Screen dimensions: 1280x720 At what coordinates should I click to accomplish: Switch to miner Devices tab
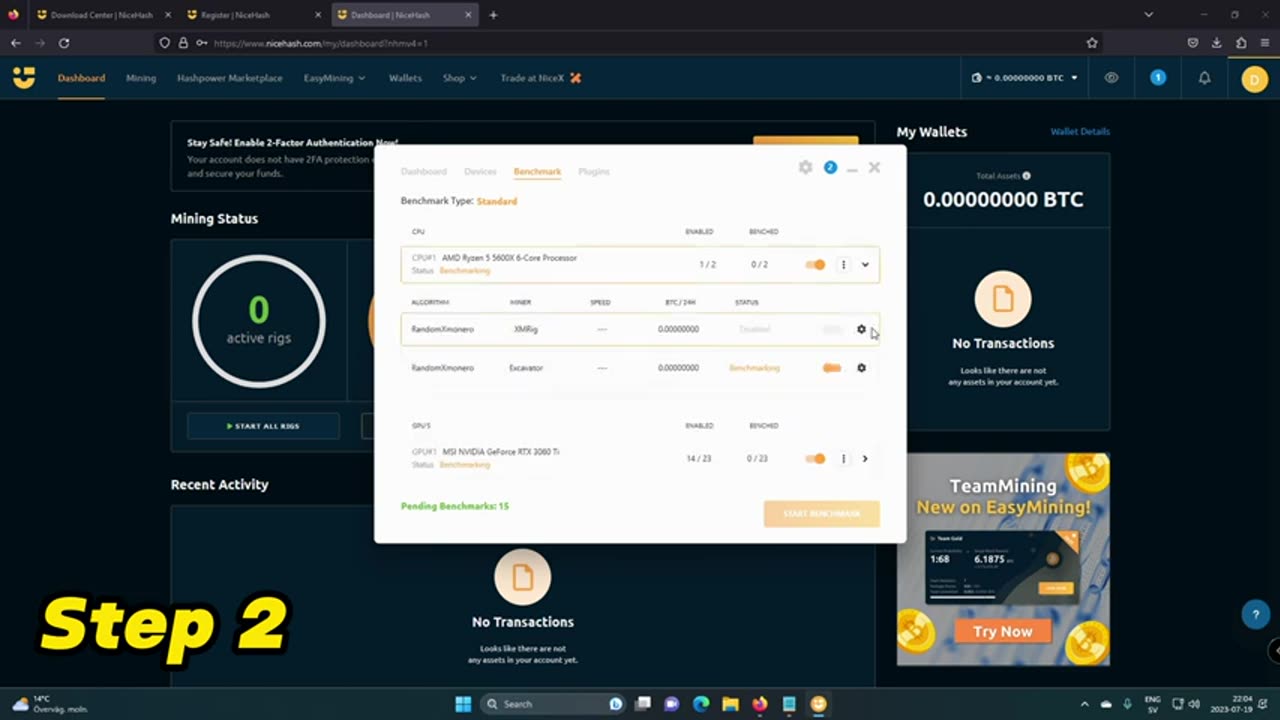(480, 172)
